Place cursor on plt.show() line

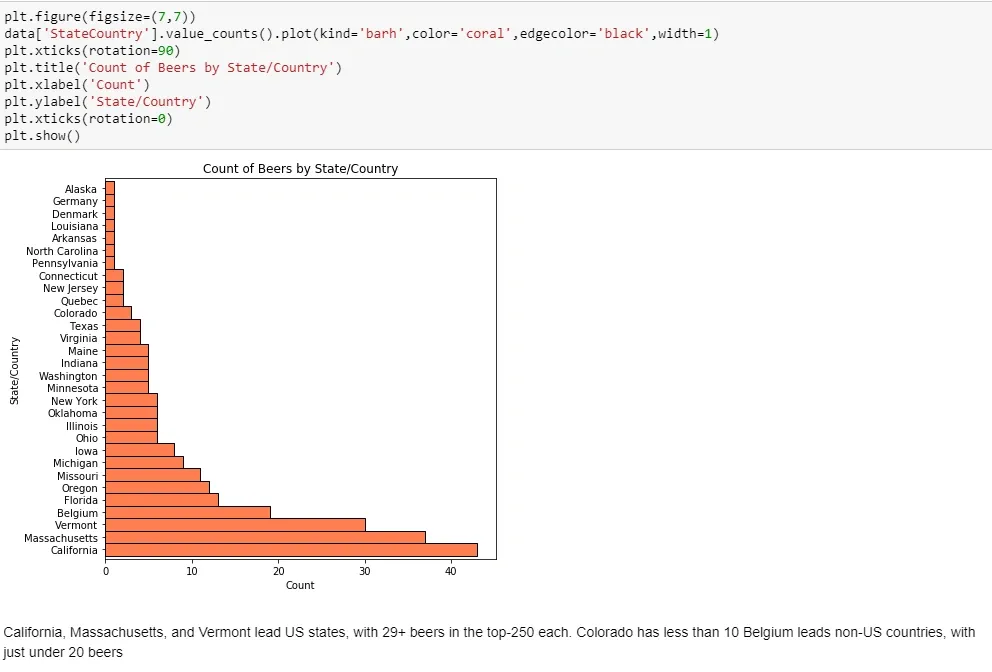tap(42, 135)
